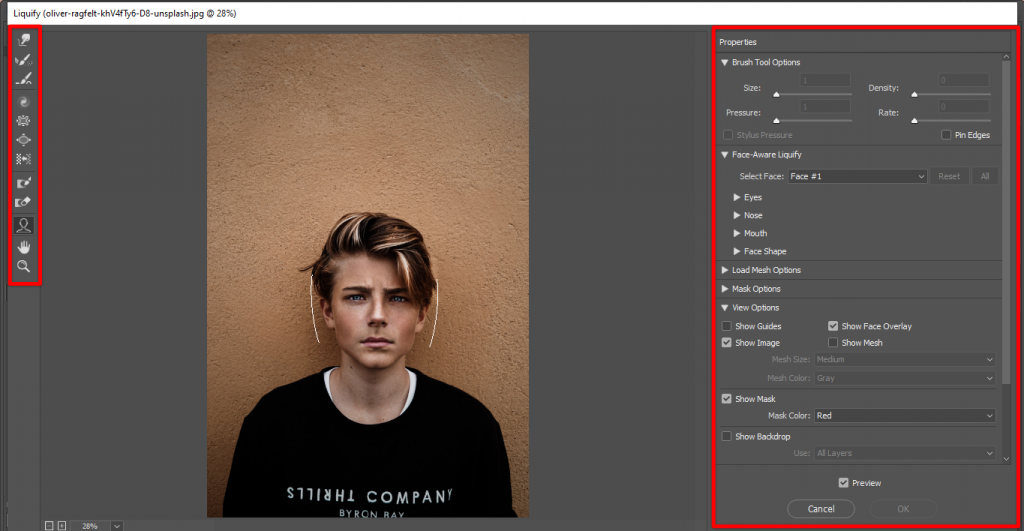Expand the Eyes section
The width and height of the screenshot is (1024, 531).
pos(737,198)
